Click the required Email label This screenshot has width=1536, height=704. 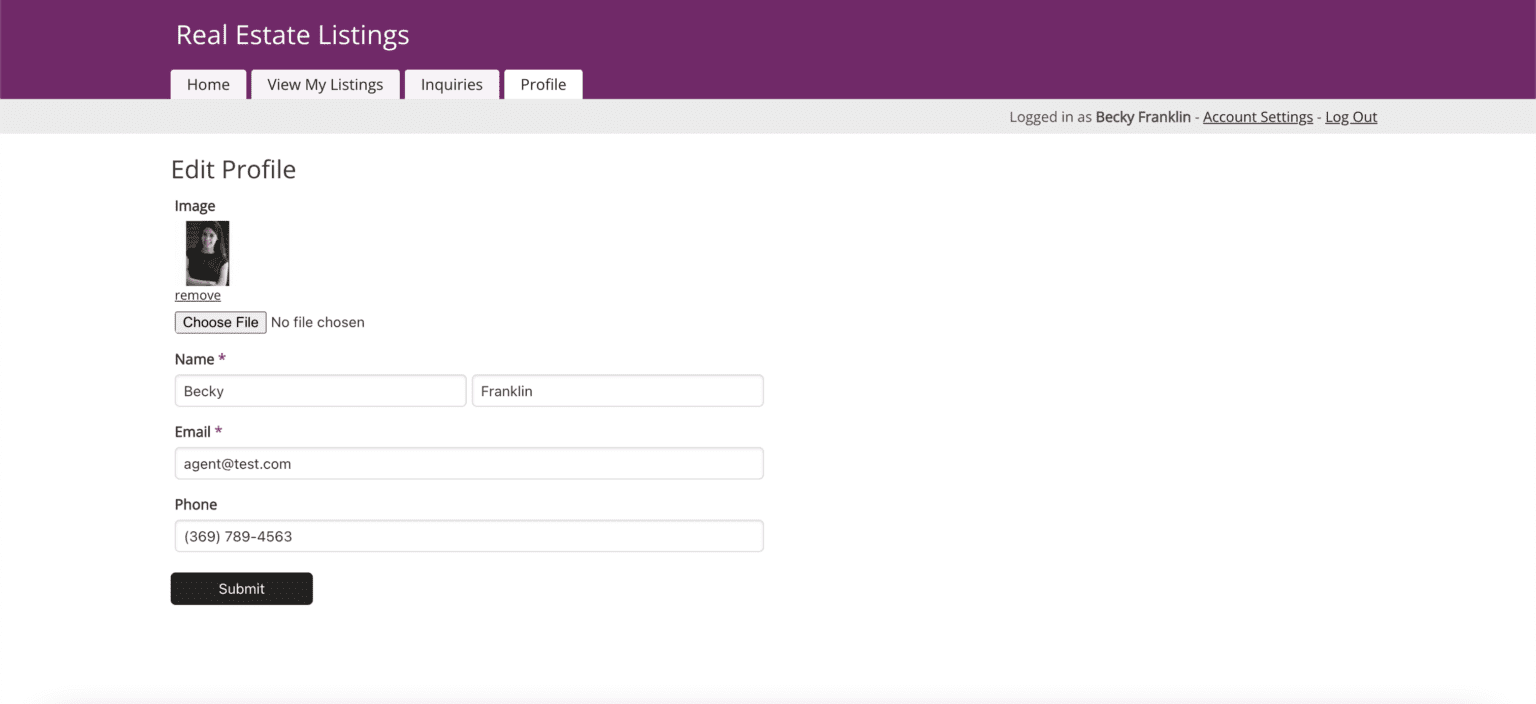coord(192,432)
